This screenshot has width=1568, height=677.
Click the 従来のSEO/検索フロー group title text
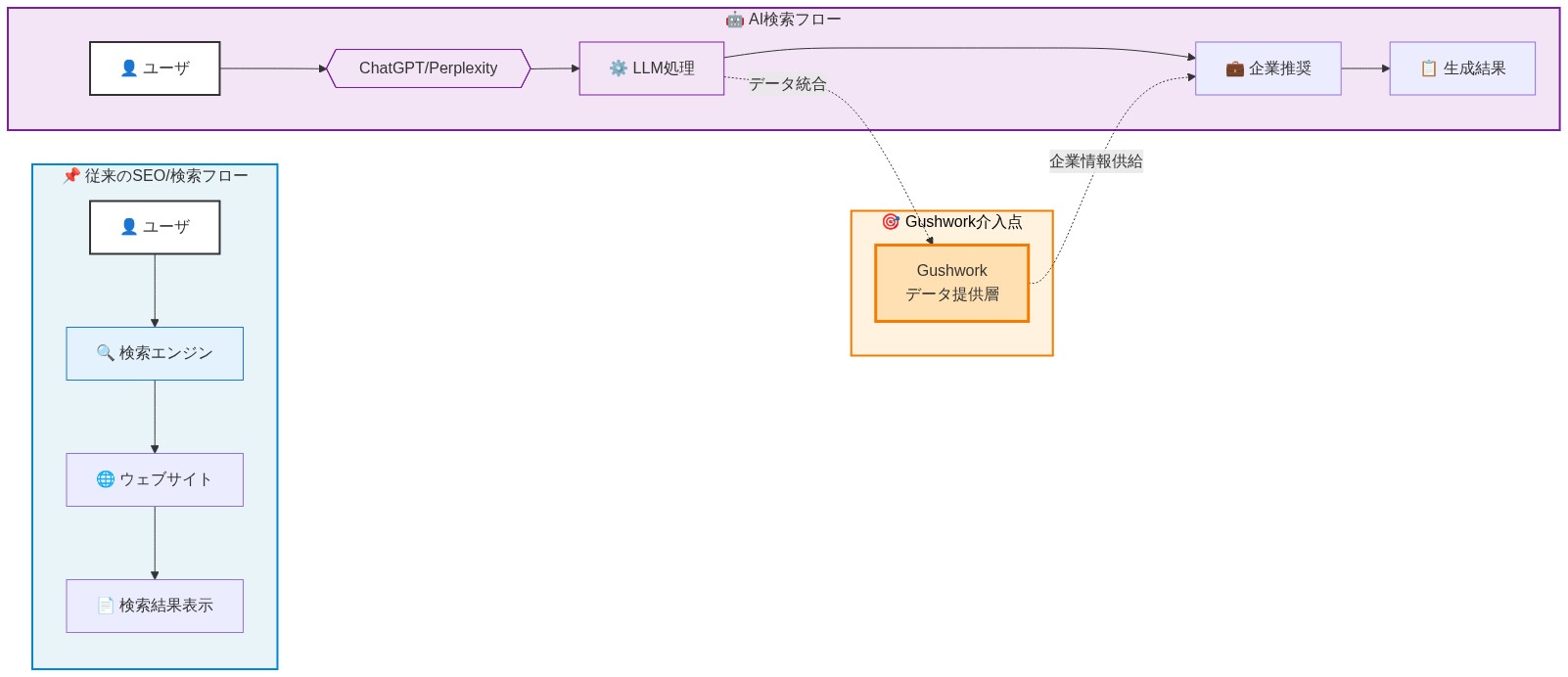(x=166, y=175)
